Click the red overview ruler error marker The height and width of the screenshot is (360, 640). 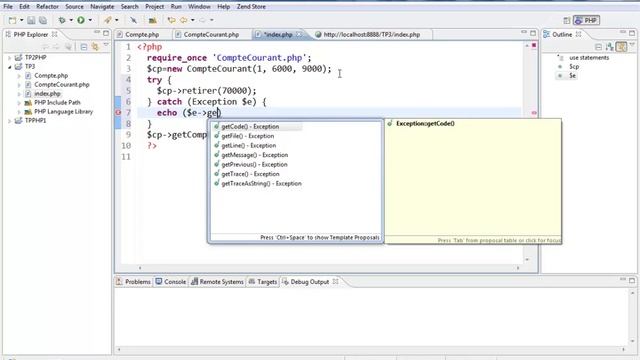[x=534, y=113]
